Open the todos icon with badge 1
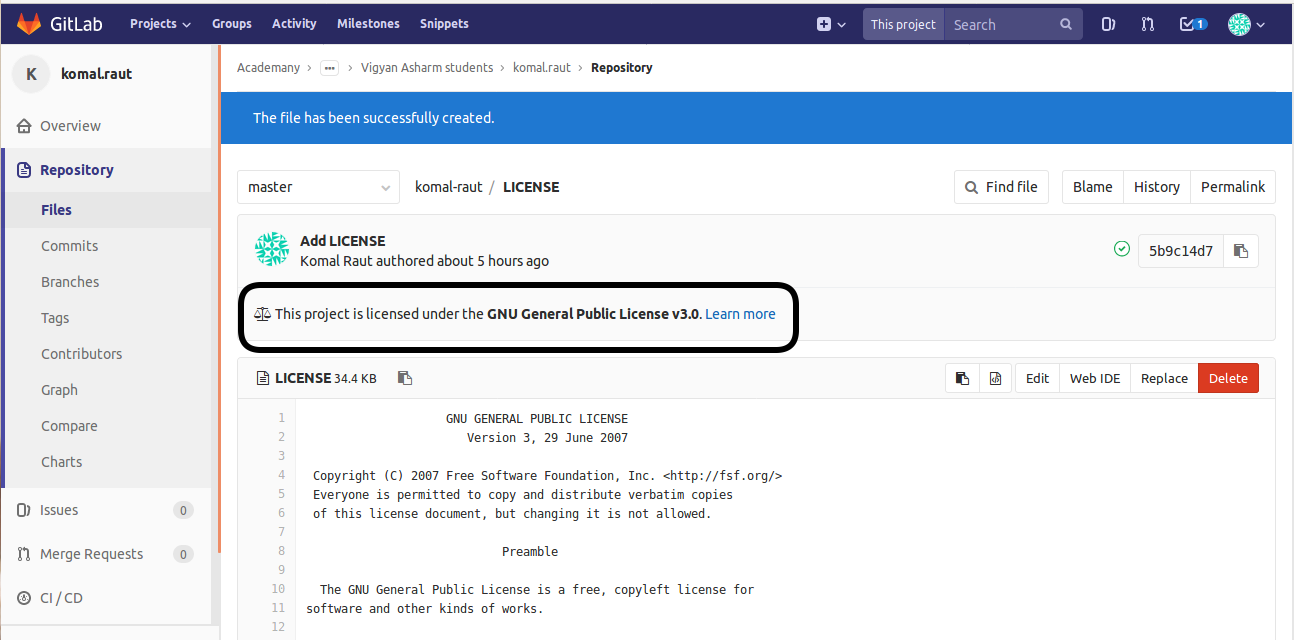Viewport: 1294px width, 640px height. tap(1193, 24)
